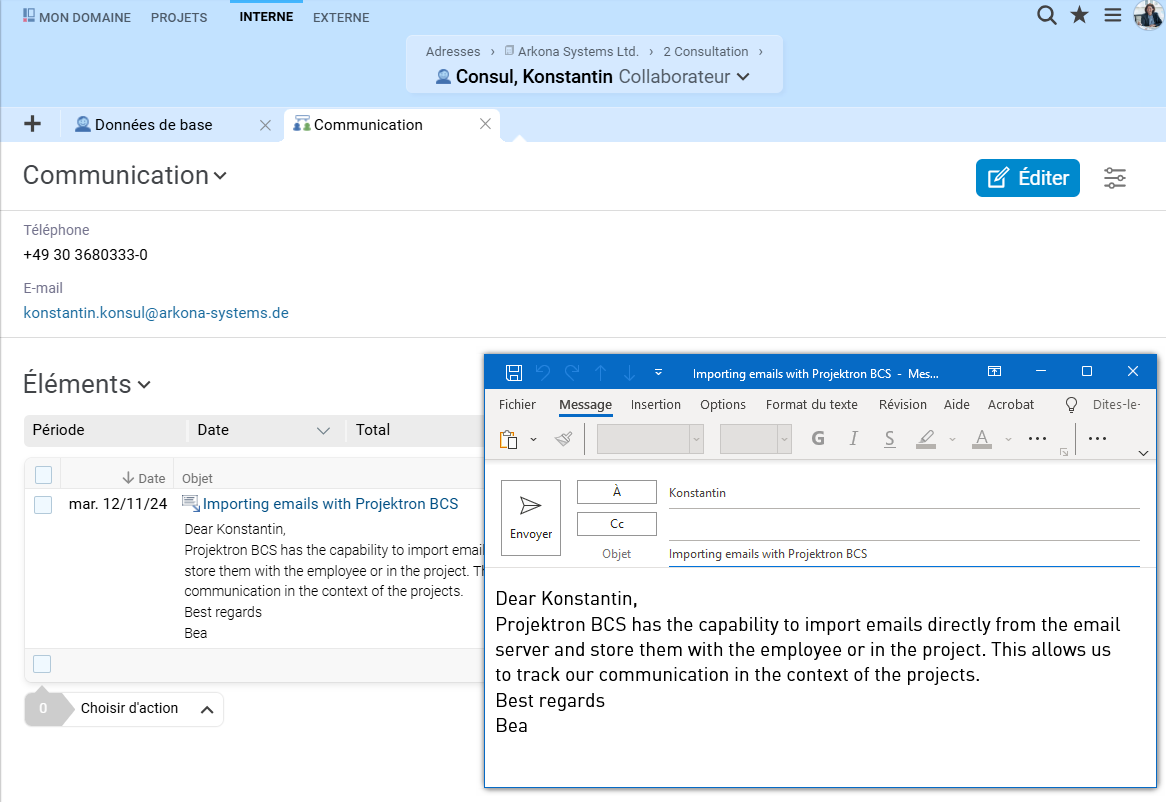Close the Données de base tab
Screen dimensions: 1166x802
point(265,126)
